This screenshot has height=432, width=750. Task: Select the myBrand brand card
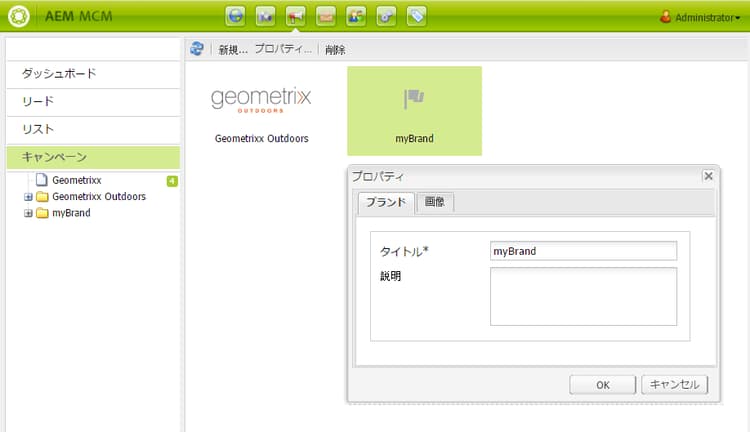[414, 111]
